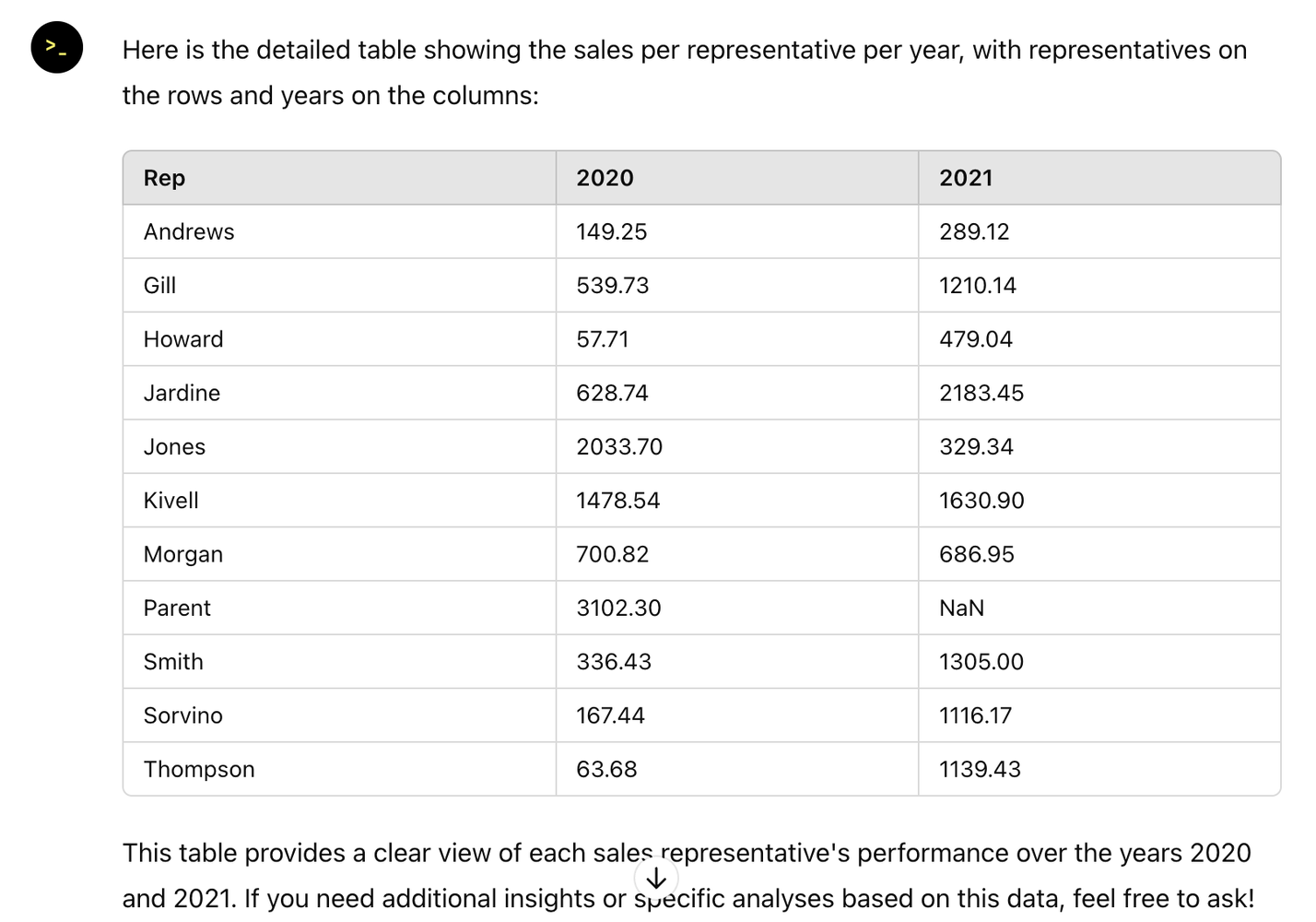Click the Rep column header
Viewport: 1316px width, 922px height.
(x=164, y=178)
